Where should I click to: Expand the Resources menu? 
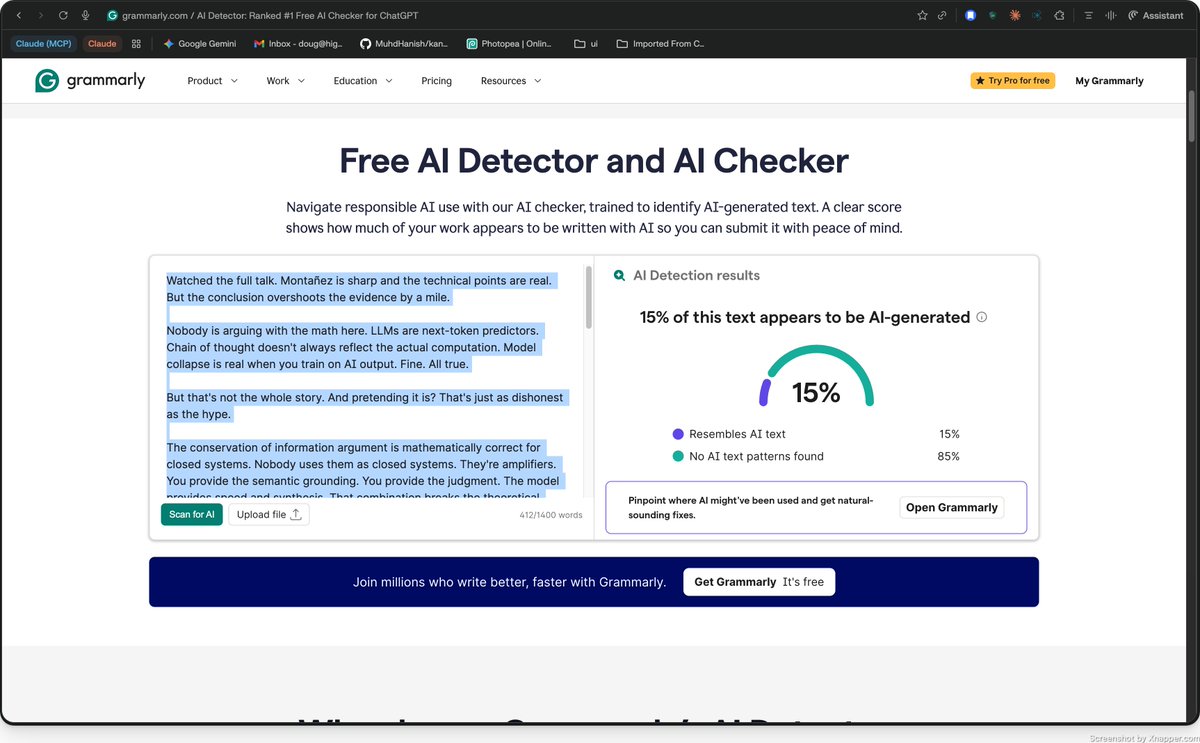tap(511, 81)
